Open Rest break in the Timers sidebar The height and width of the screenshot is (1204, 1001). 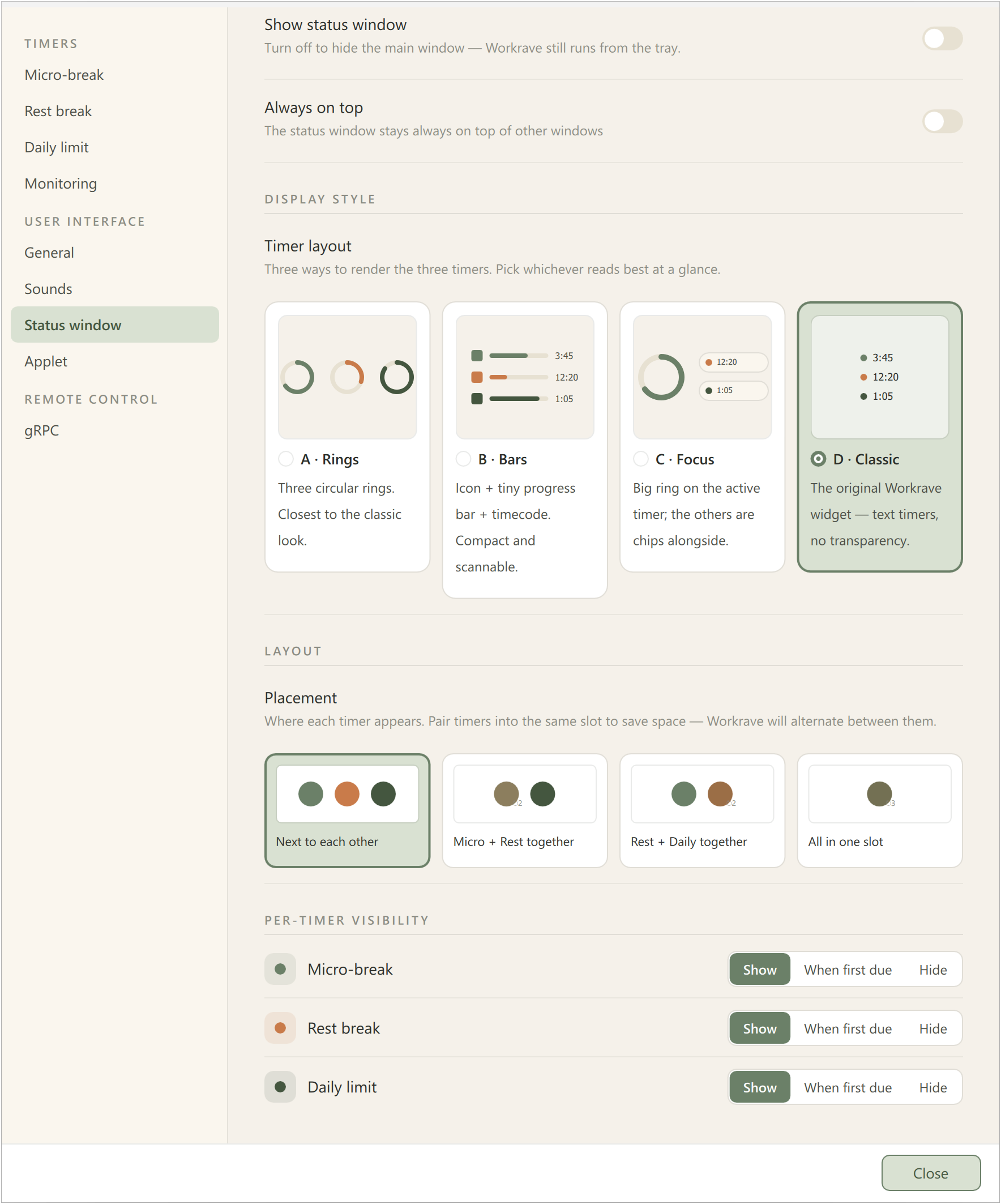pos(115,110)
